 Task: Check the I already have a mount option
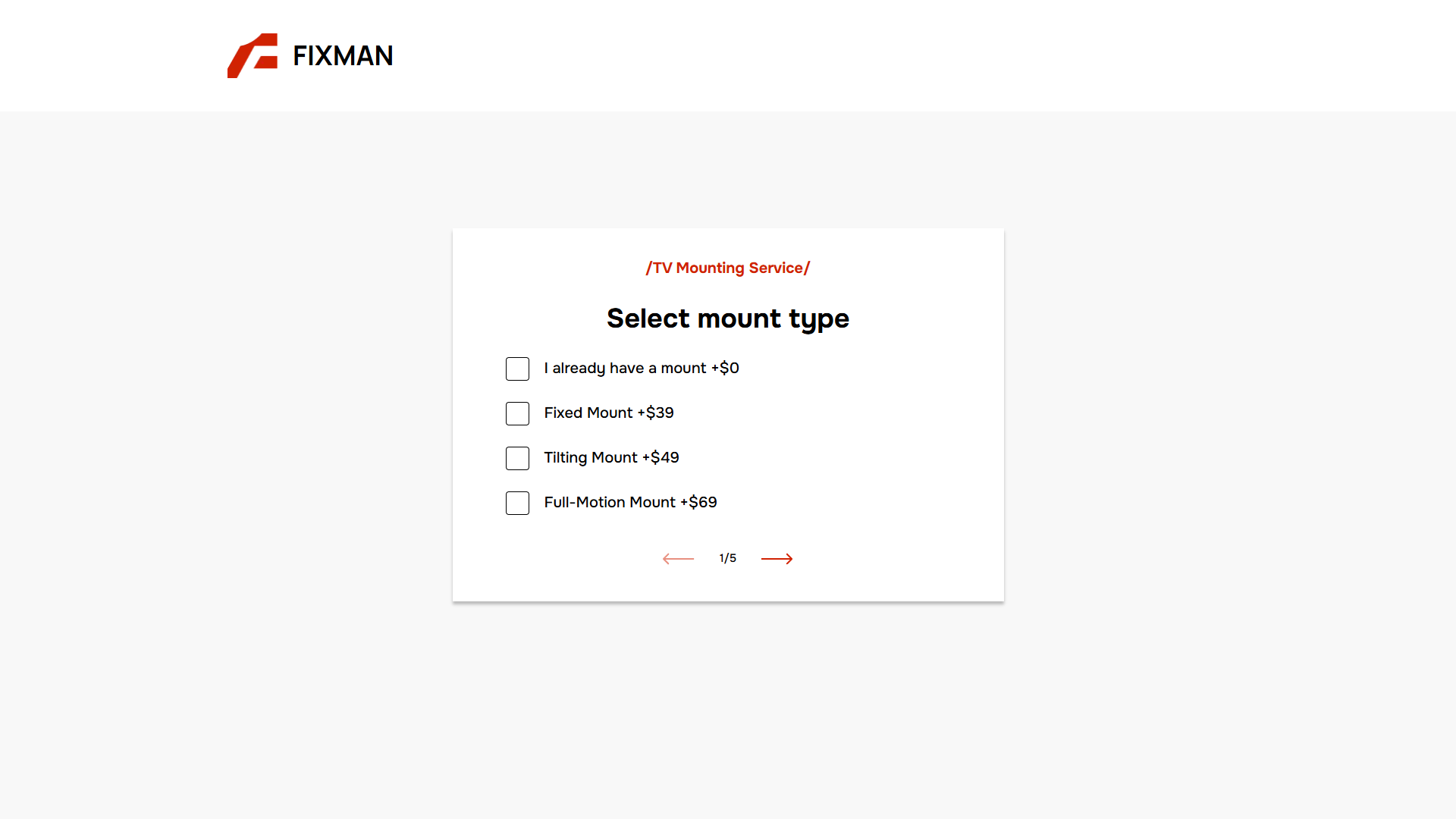(517, 369)
